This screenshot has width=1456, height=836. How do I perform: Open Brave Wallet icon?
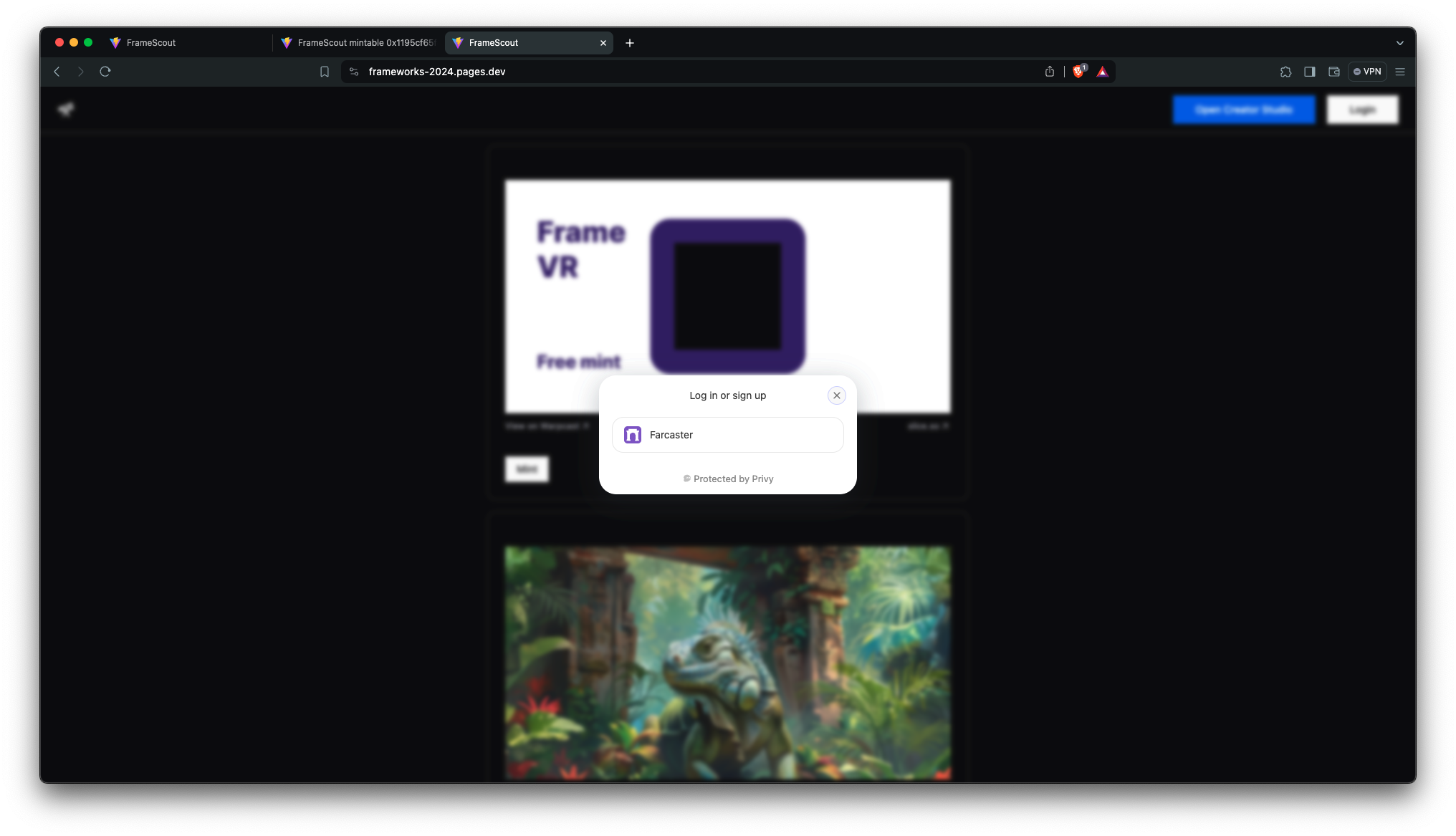click(x=1334, y=72)
